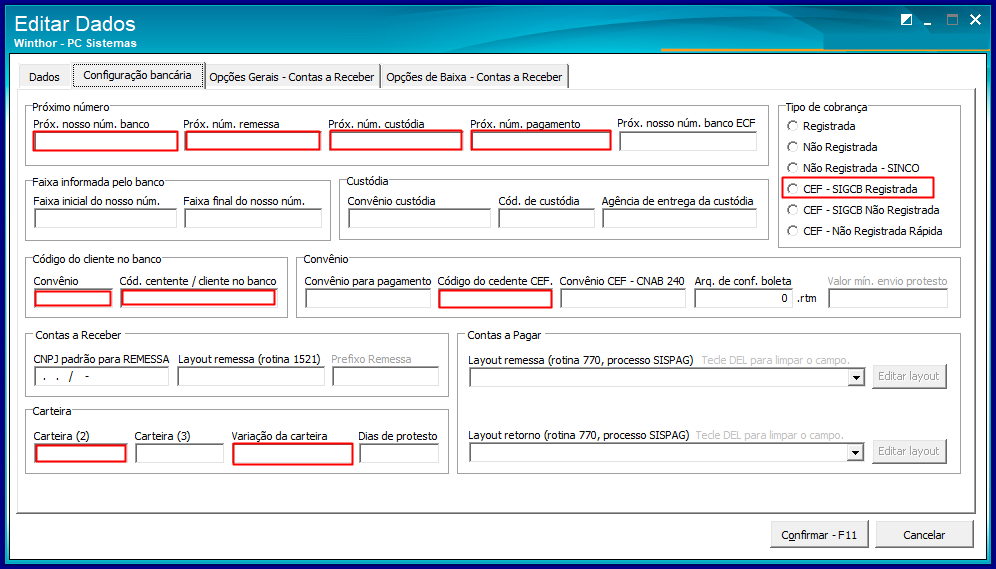This screenshot has width=996, height=569.
Task: Select the Registrada billing type
Action: tap(821, 126)
